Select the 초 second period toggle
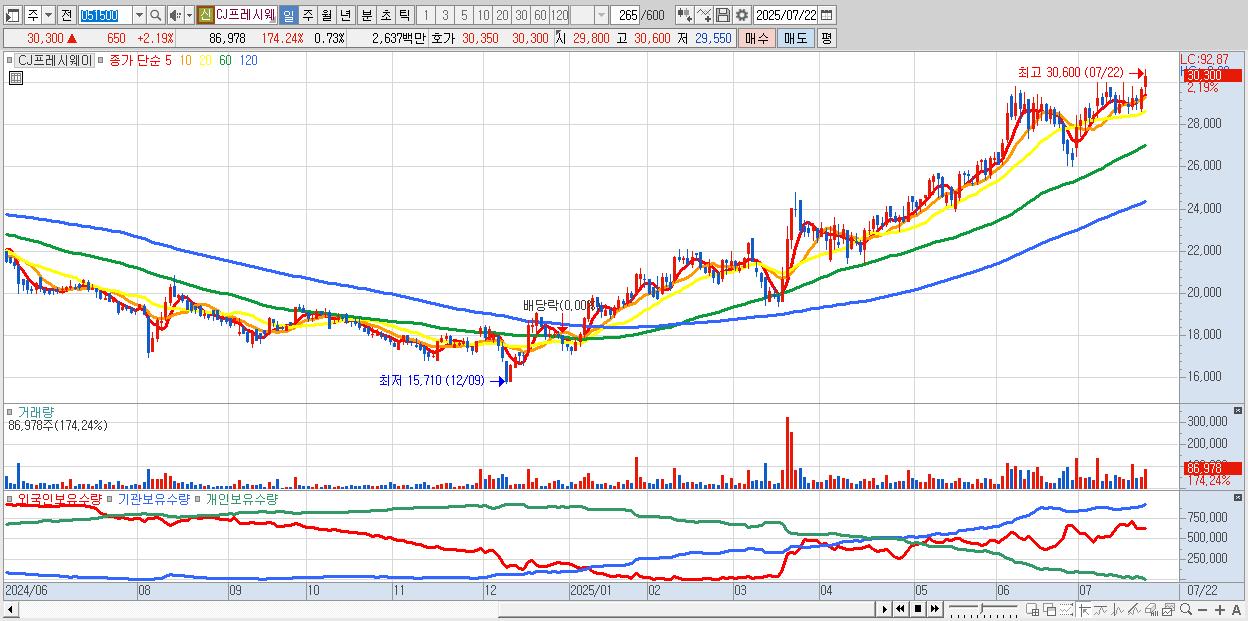 (x=385, y=16)
